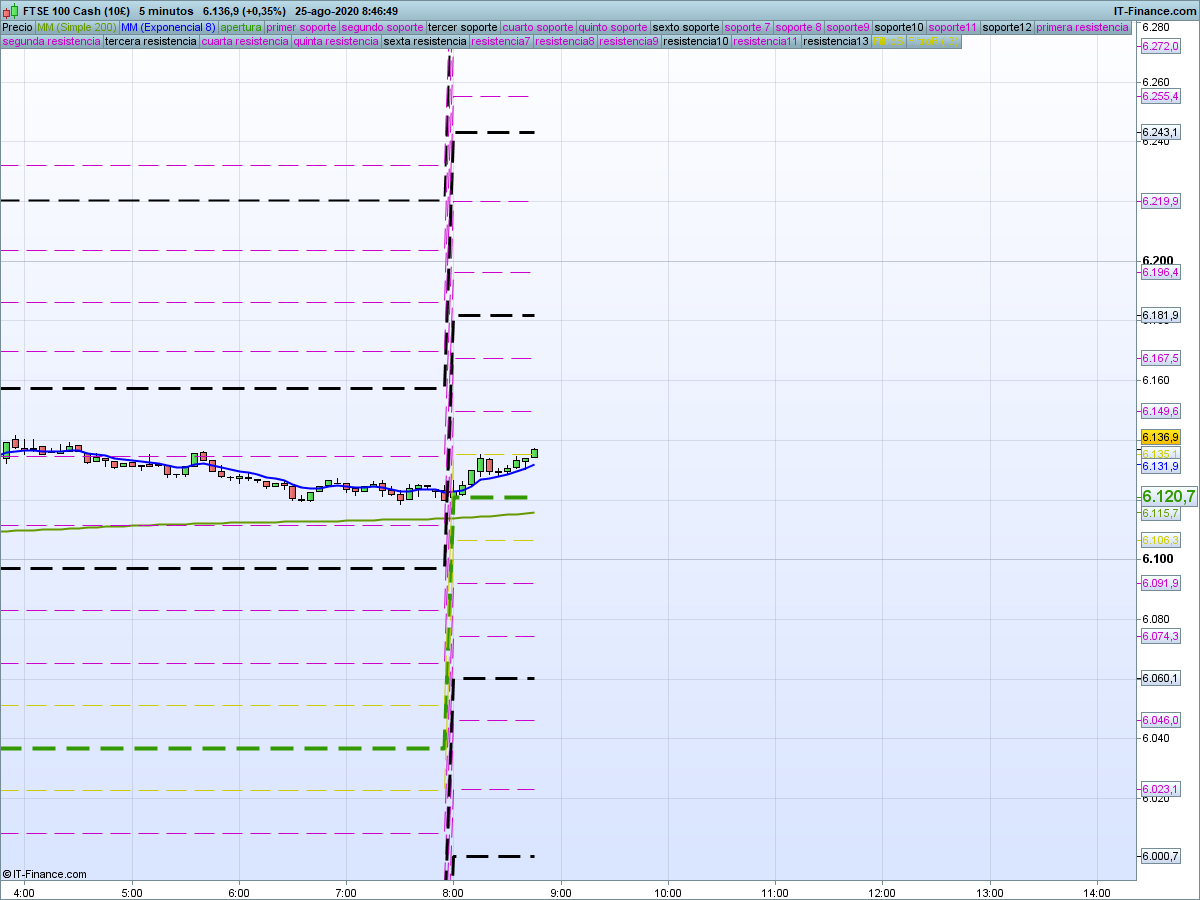Select the segunda resistencia legend label
Viewport: 1200px width, 900px height.
51,42
